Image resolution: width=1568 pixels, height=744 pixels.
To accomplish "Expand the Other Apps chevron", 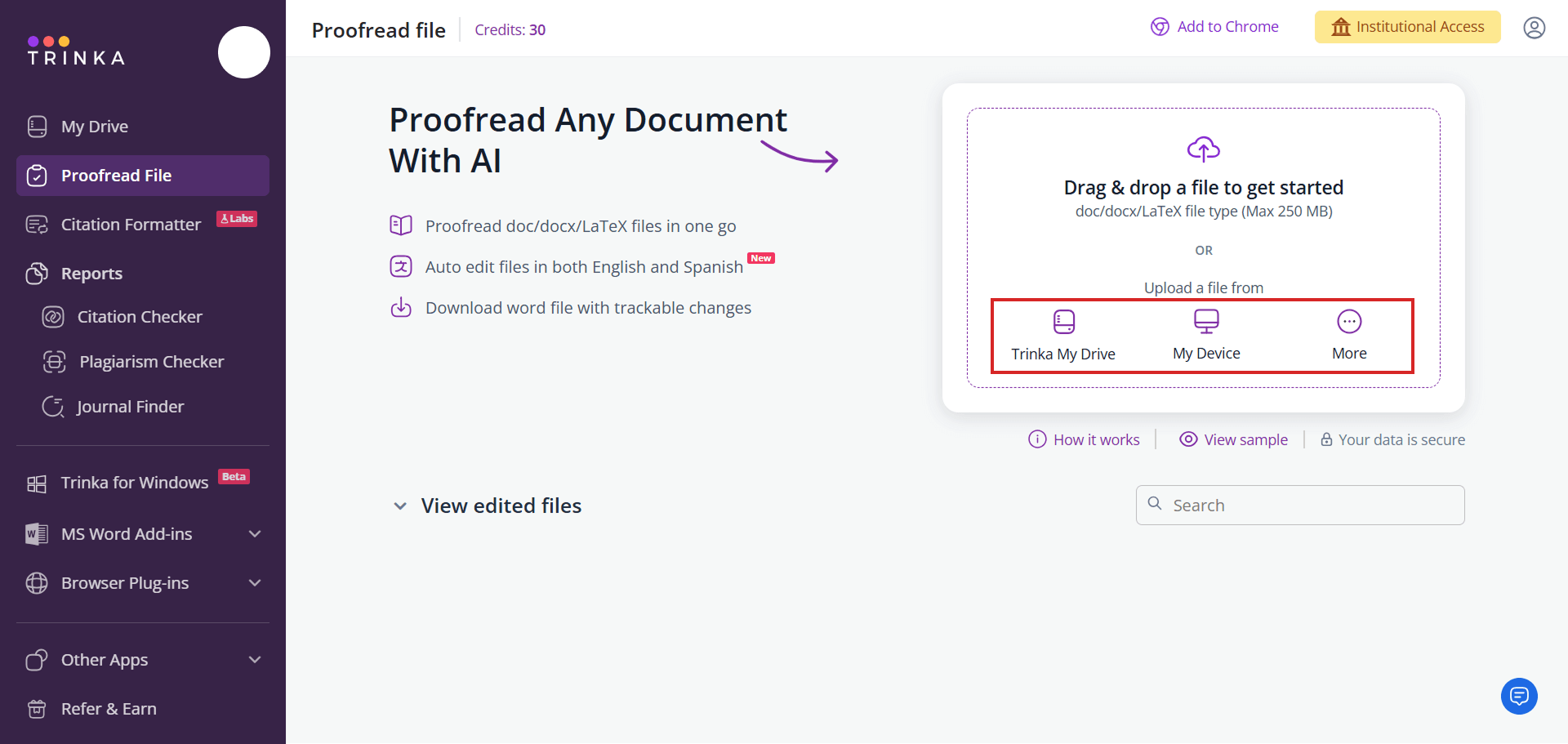I will click(255, 660).
